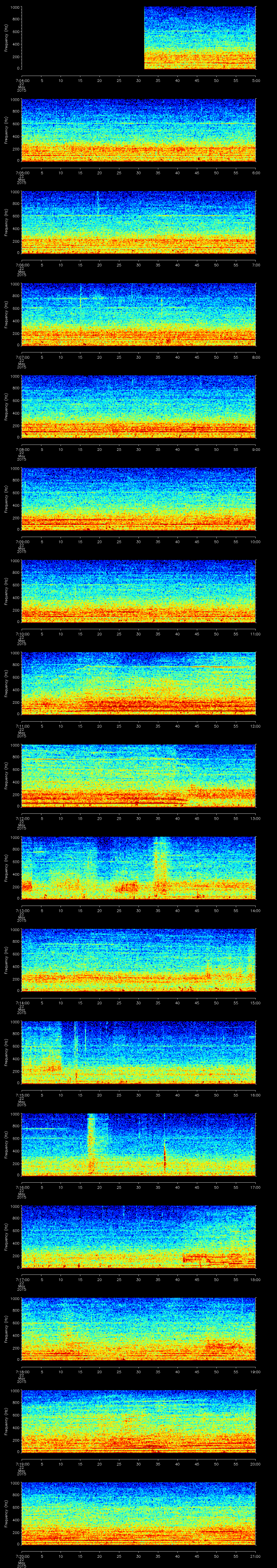Select the '15:00' end time label
Screen dimensions: 277x1568
click(x=255, y=1003)
